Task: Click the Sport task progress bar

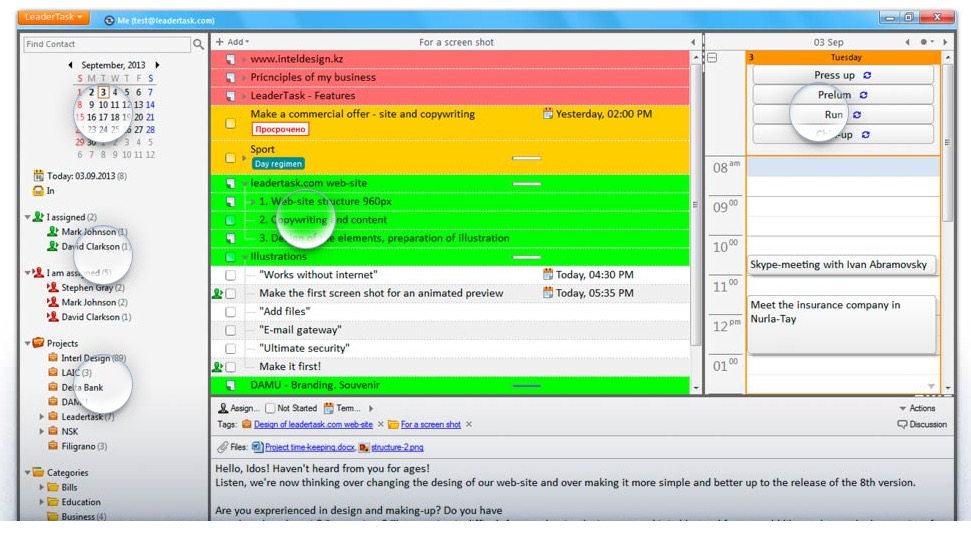Action: pos(527,158)
